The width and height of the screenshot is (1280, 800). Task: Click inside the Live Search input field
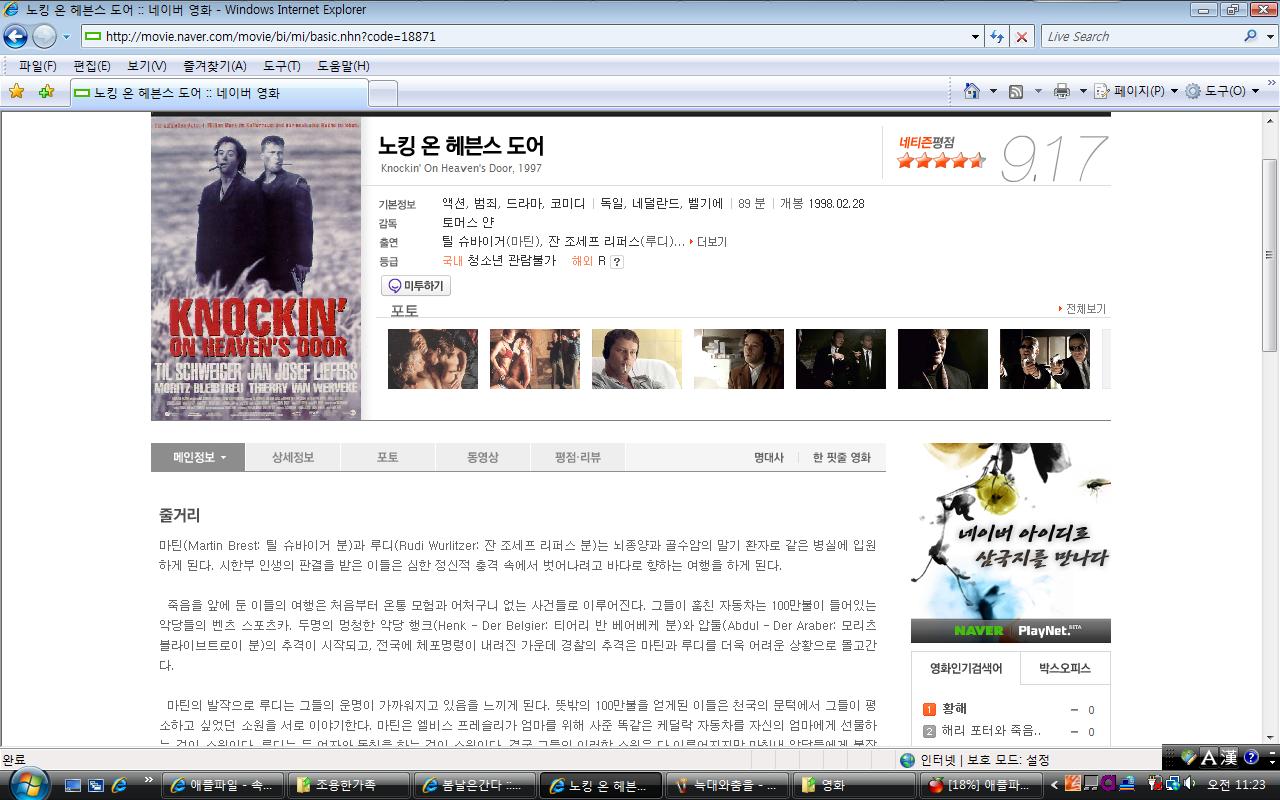coord(1140,37)
